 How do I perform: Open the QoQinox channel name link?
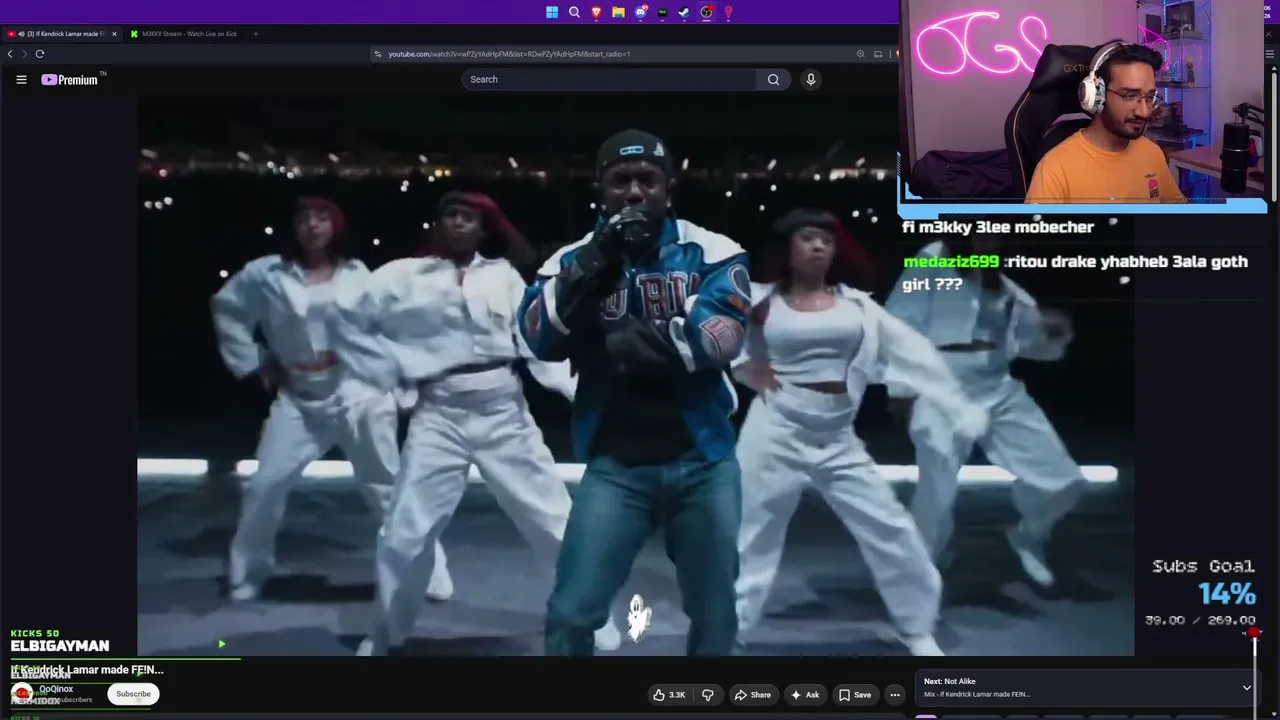pos(56,689)
